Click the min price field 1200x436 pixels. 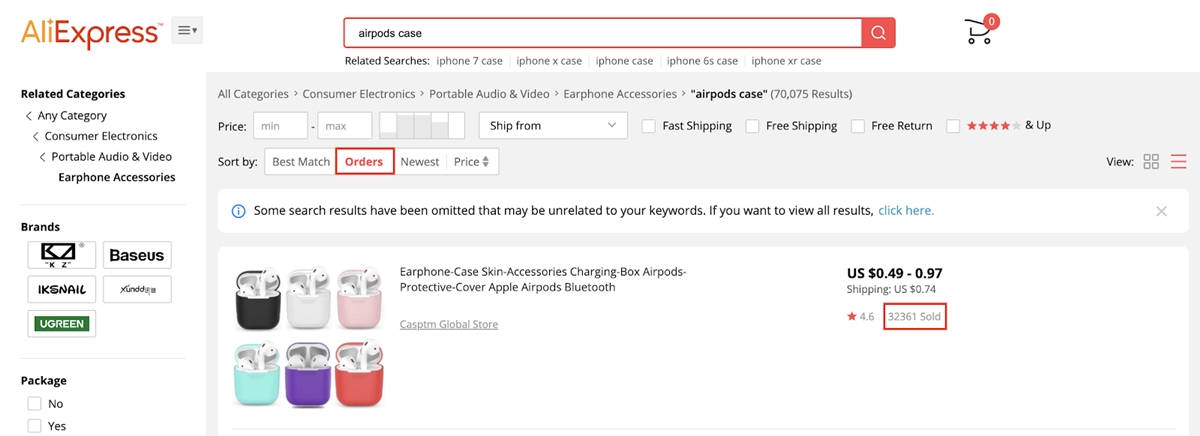click(280, 126)
